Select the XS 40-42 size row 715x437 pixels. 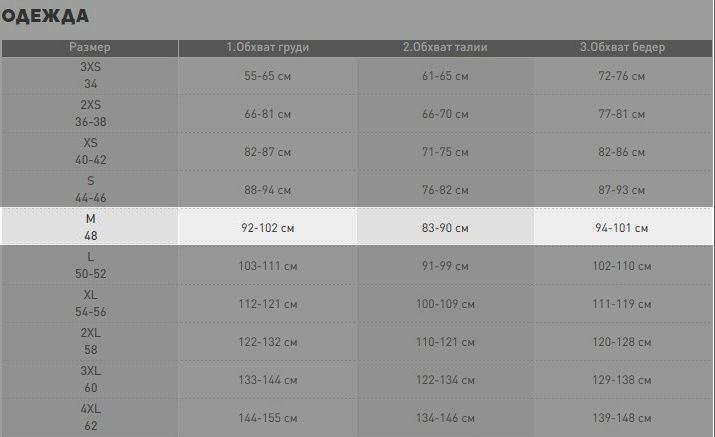coord(357,151)
